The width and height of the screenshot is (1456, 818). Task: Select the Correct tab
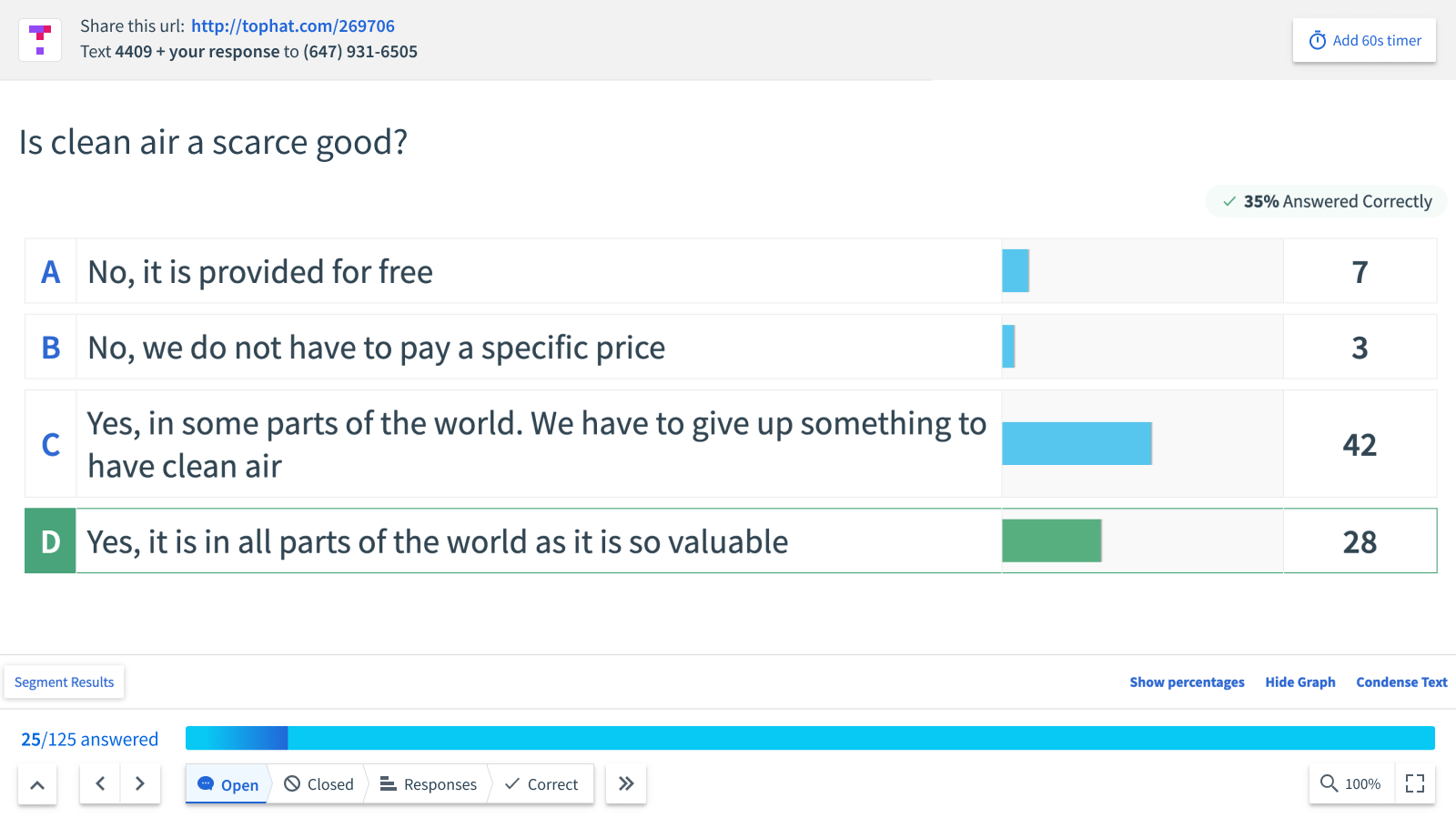(x=541, y=784)
